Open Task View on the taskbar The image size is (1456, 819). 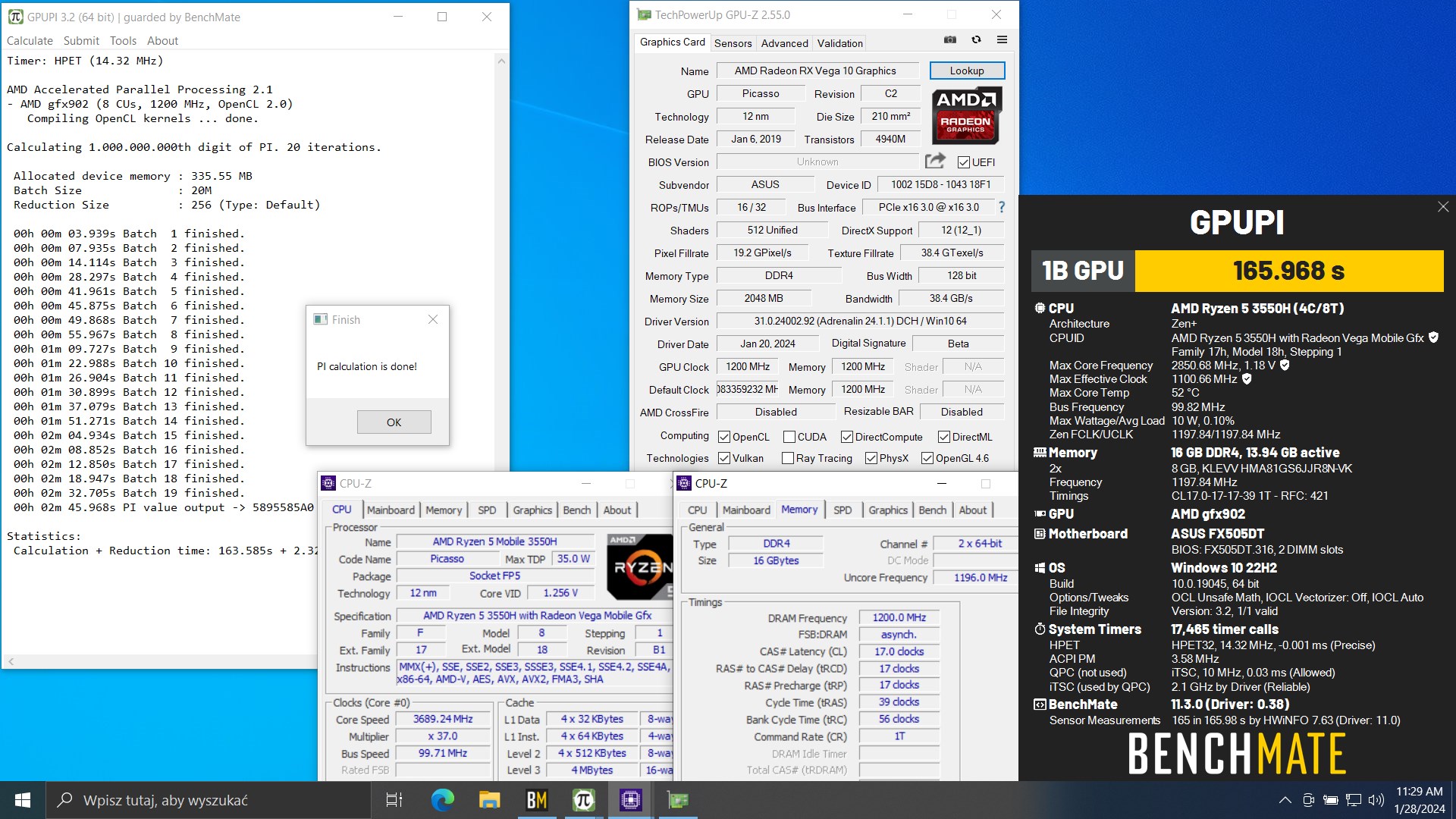pos(394,800)
